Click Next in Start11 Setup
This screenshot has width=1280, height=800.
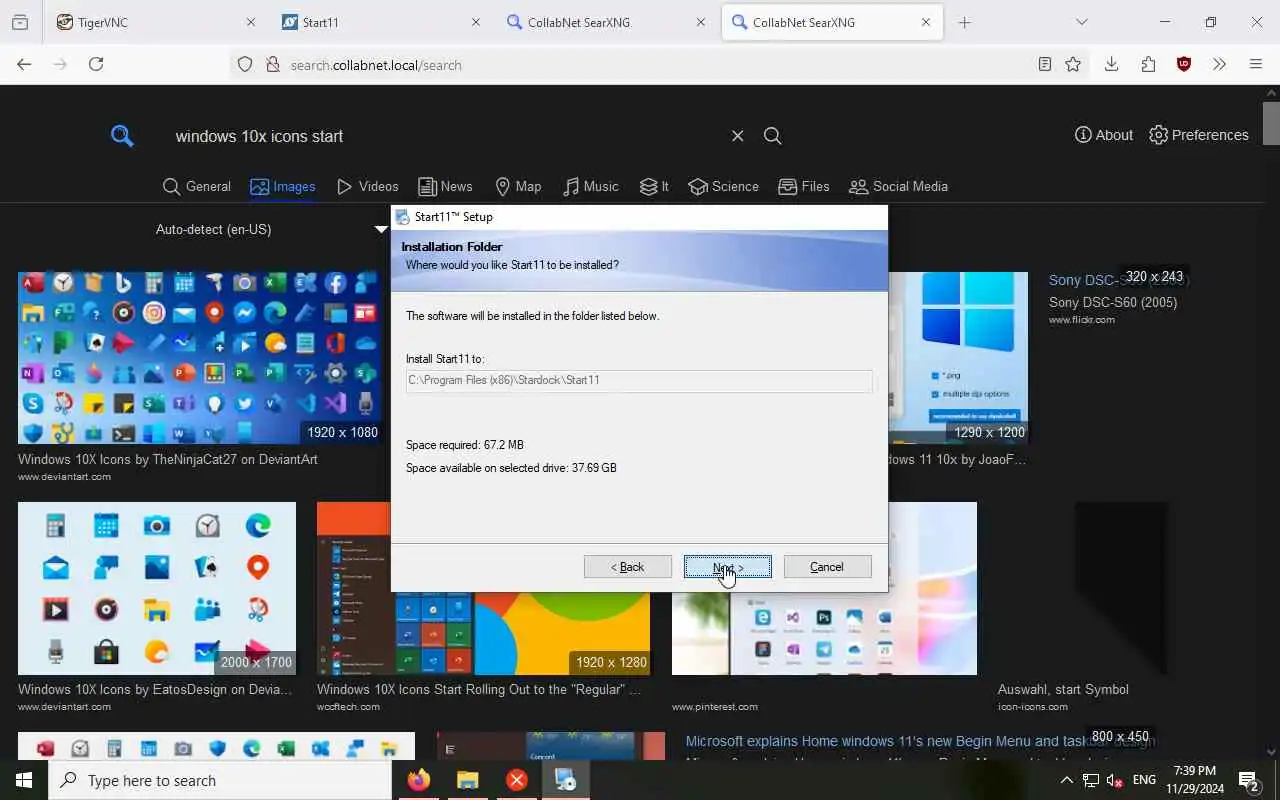pyautogui.click(x=727, y=567)
